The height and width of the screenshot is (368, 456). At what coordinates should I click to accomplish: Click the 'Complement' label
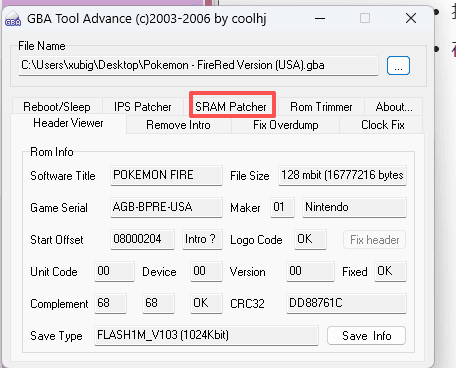click(59, 304)
